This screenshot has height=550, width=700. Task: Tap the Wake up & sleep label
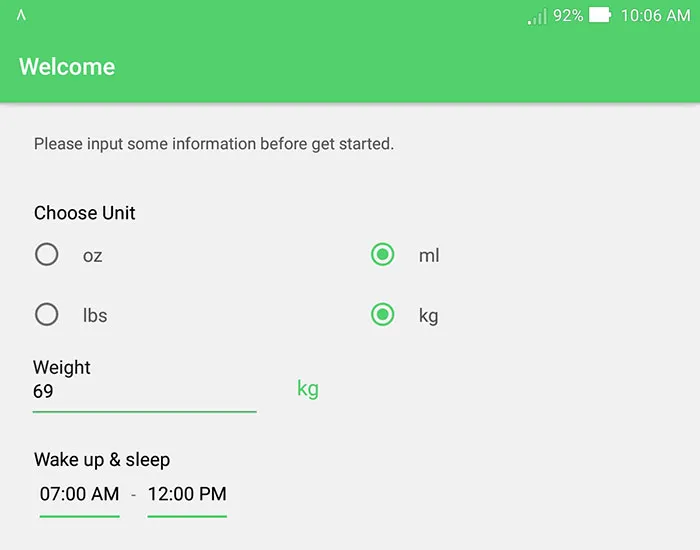(102, 460)
